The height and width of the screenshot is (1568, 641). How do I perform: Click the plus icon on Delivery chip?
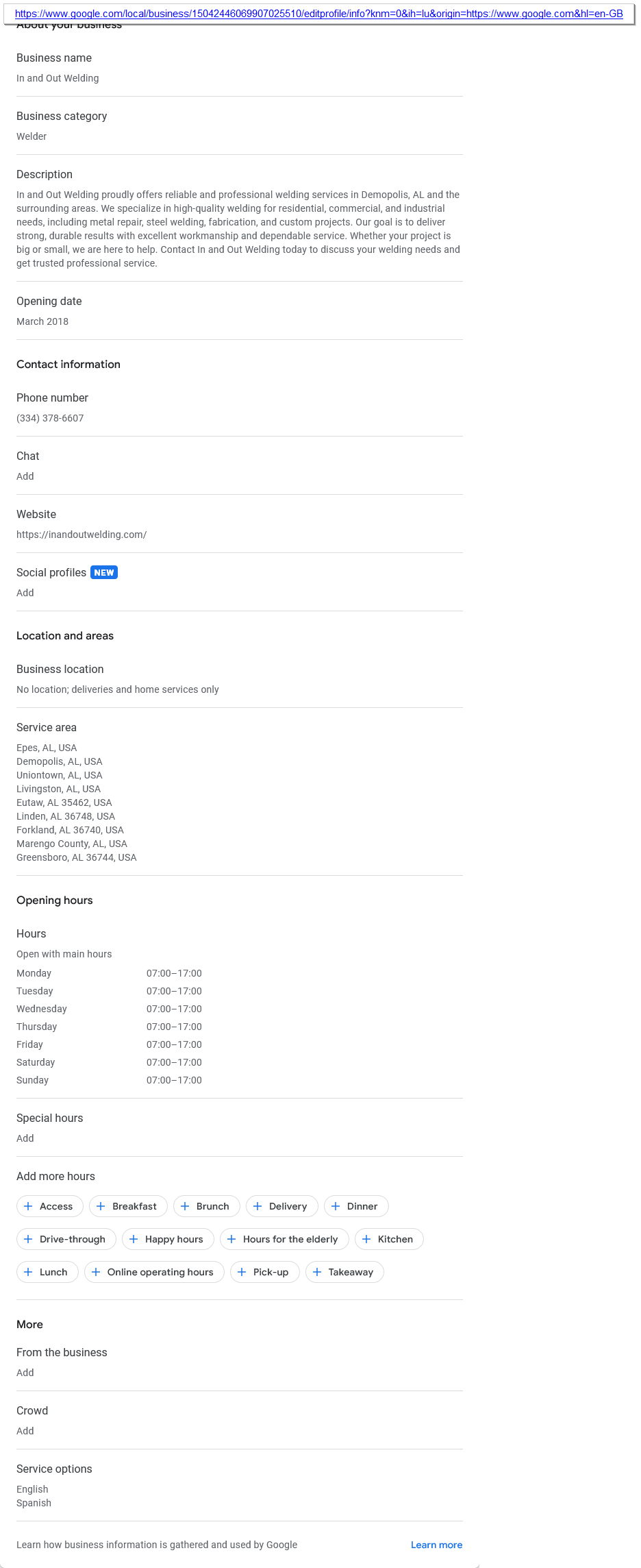click(x=257, y=1206)
